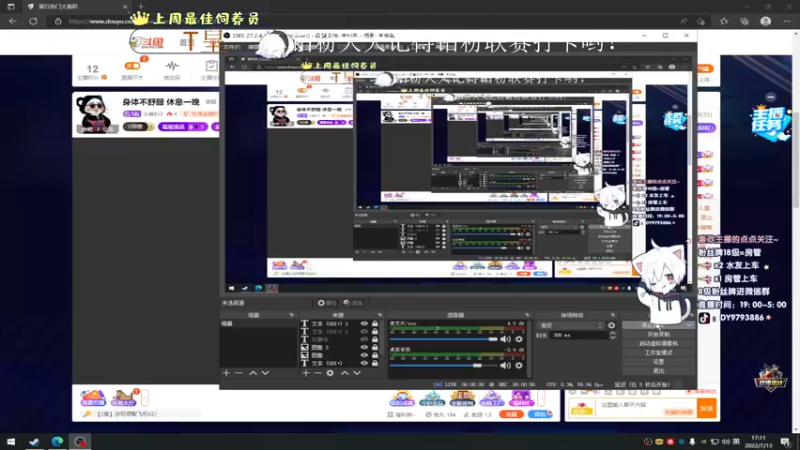Adjust the transition duration spinner arrows
800x450 pixels.
613,335
